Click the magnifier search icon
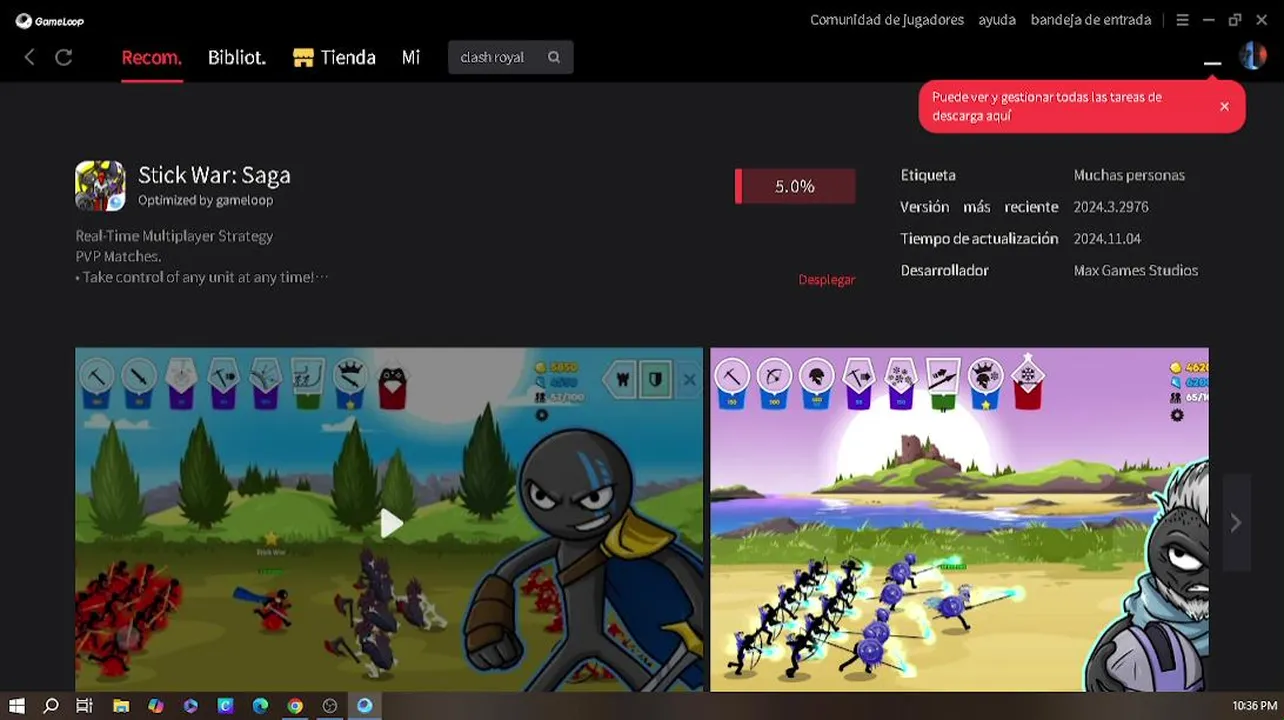Image resolution: width=1284 pixels, height=720 pixels. point(554,57)
